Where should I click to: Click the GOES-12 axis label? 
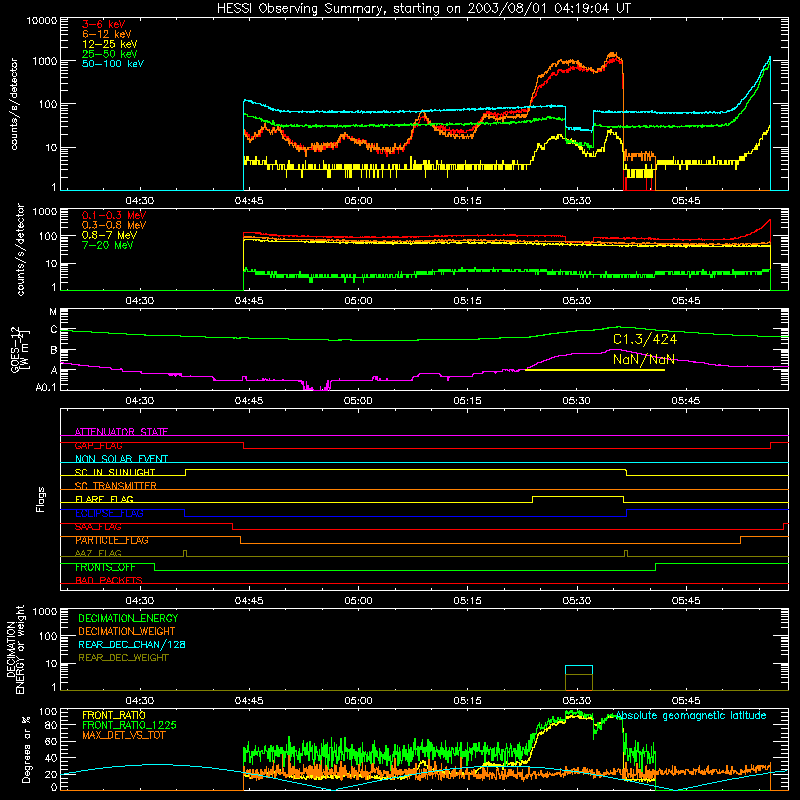[20, 349]
